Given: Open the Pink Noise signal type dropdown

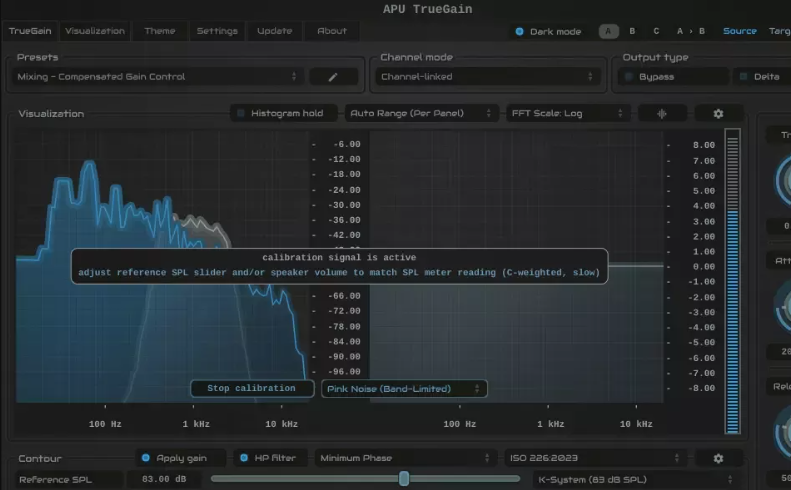Looking at the screenshot, I should point(404,388).
